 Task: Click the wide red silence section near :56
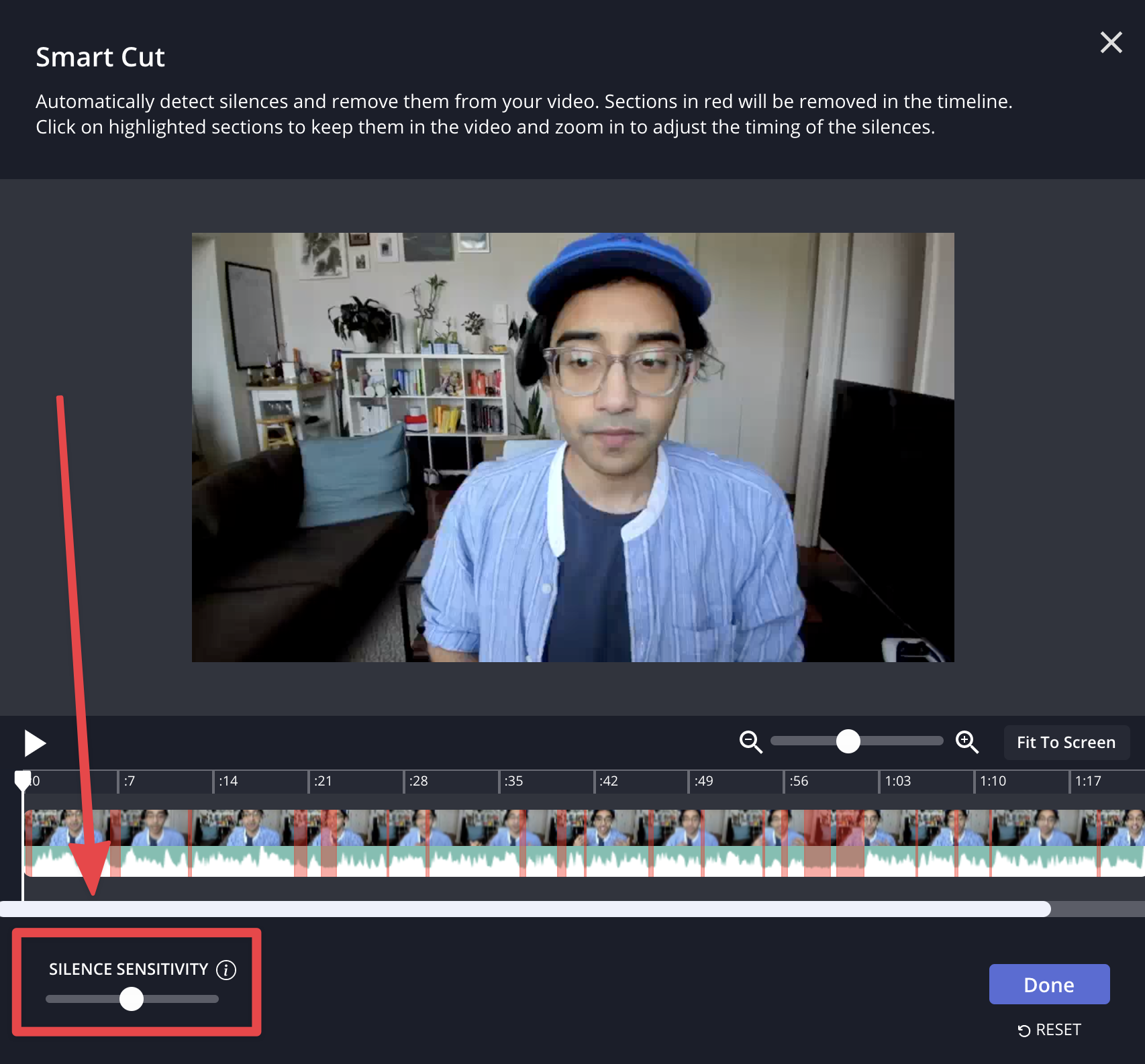point(817,843)
